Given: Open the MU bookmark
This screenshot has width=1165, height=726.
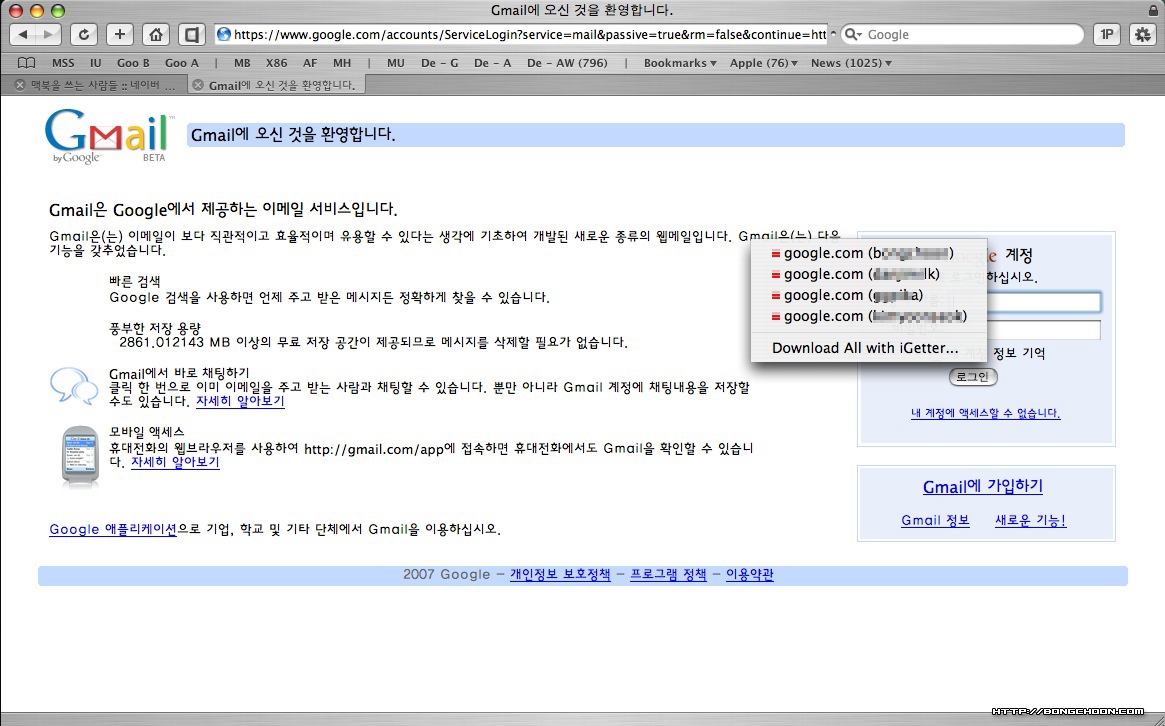Looking at the screenshot, I should (x=396, y=63).
